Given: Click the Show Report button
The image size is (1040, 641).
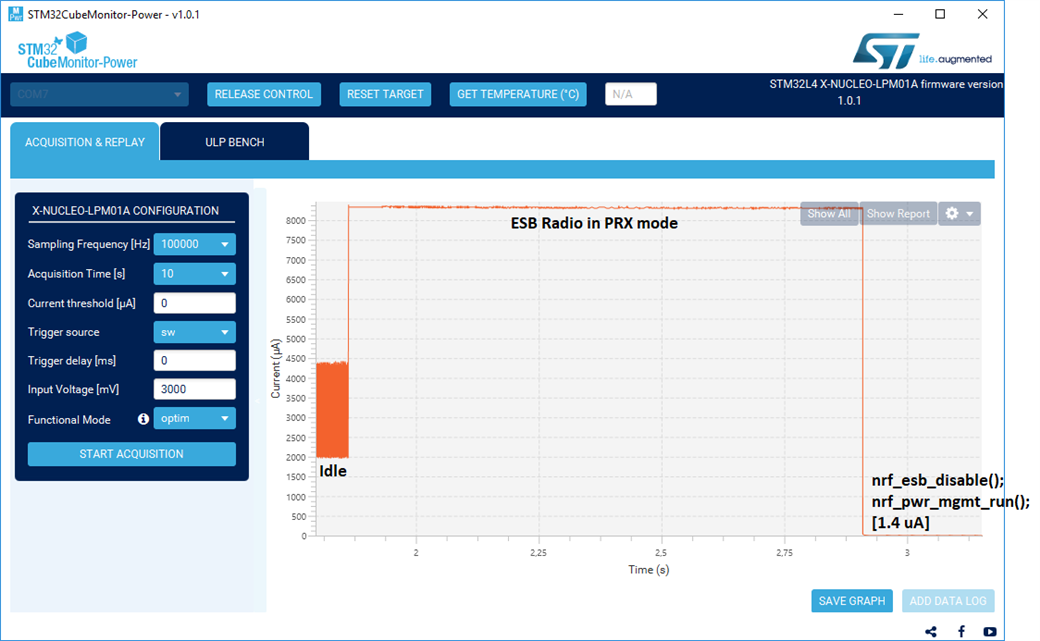Looking at the screenshot, I should (x=898, y=214).
